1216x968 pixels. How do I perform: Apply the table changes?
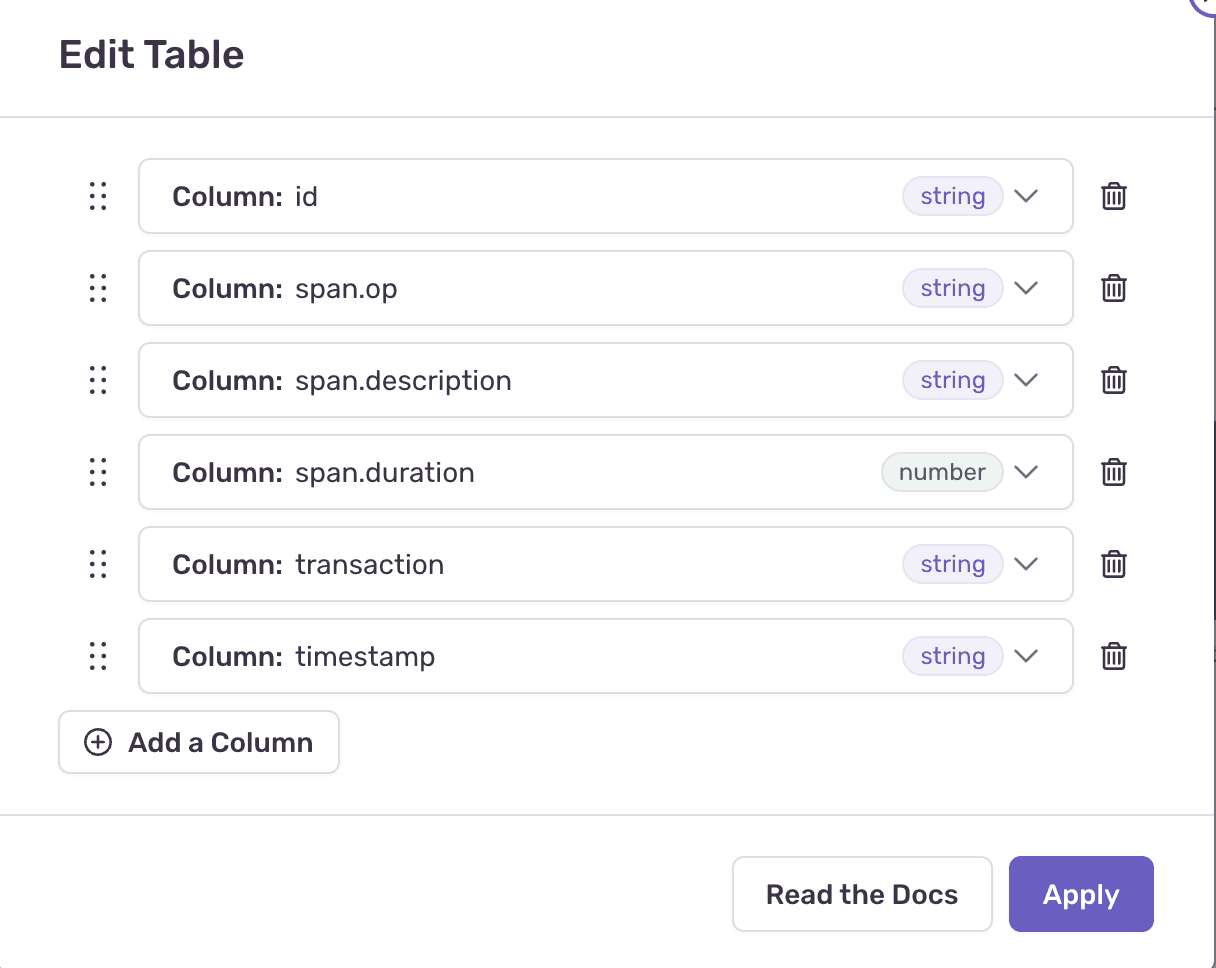click(1081, 894)
